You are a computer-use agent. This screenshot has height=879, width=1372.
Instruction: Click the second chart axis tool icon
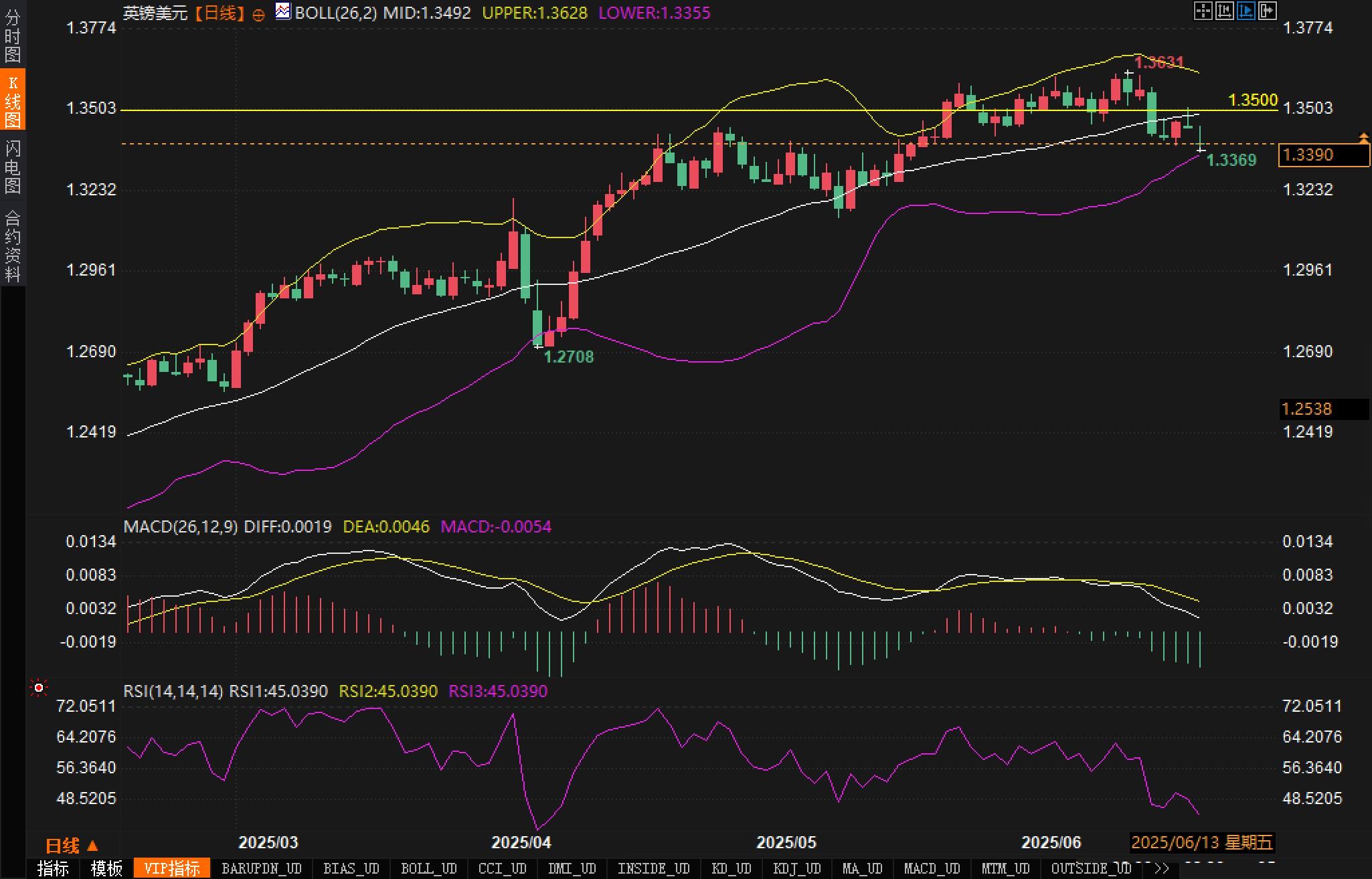1224,11
